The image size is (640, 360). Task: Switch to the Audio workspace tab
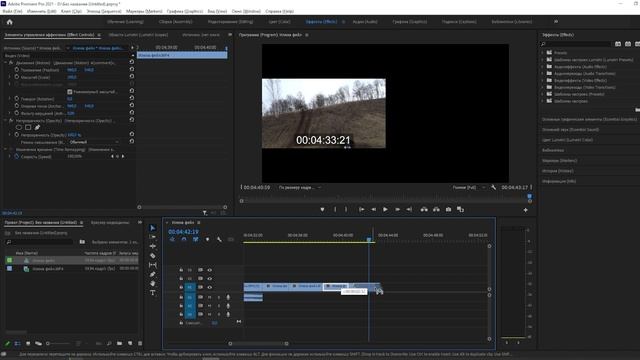(x=365, y=22)
